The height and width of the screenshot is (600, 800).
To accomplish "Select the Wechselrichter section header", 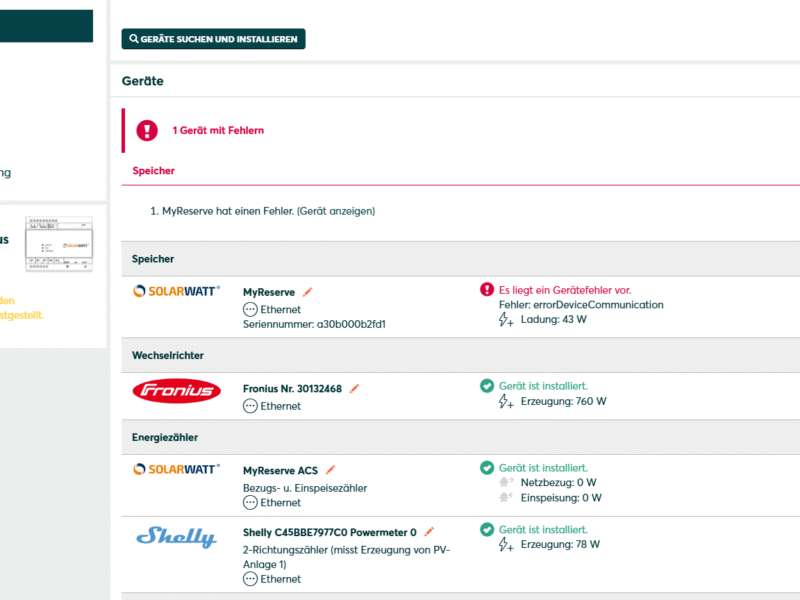I will tap(168, 355).
